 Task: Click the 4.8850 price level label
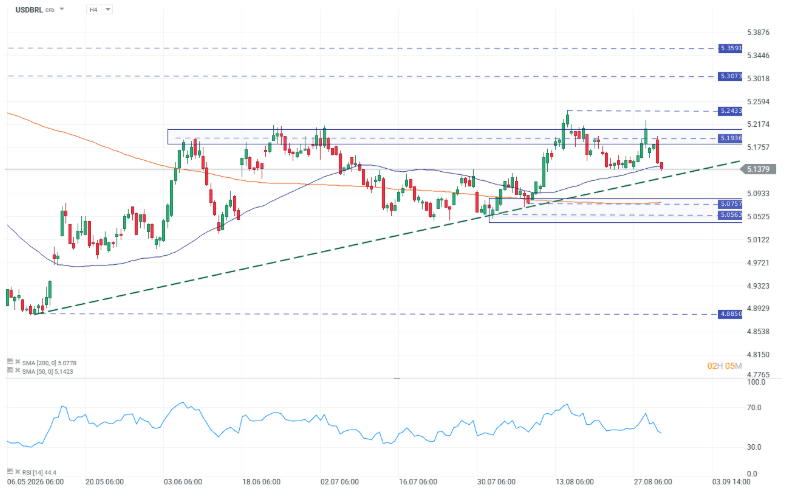pos(730,314)
